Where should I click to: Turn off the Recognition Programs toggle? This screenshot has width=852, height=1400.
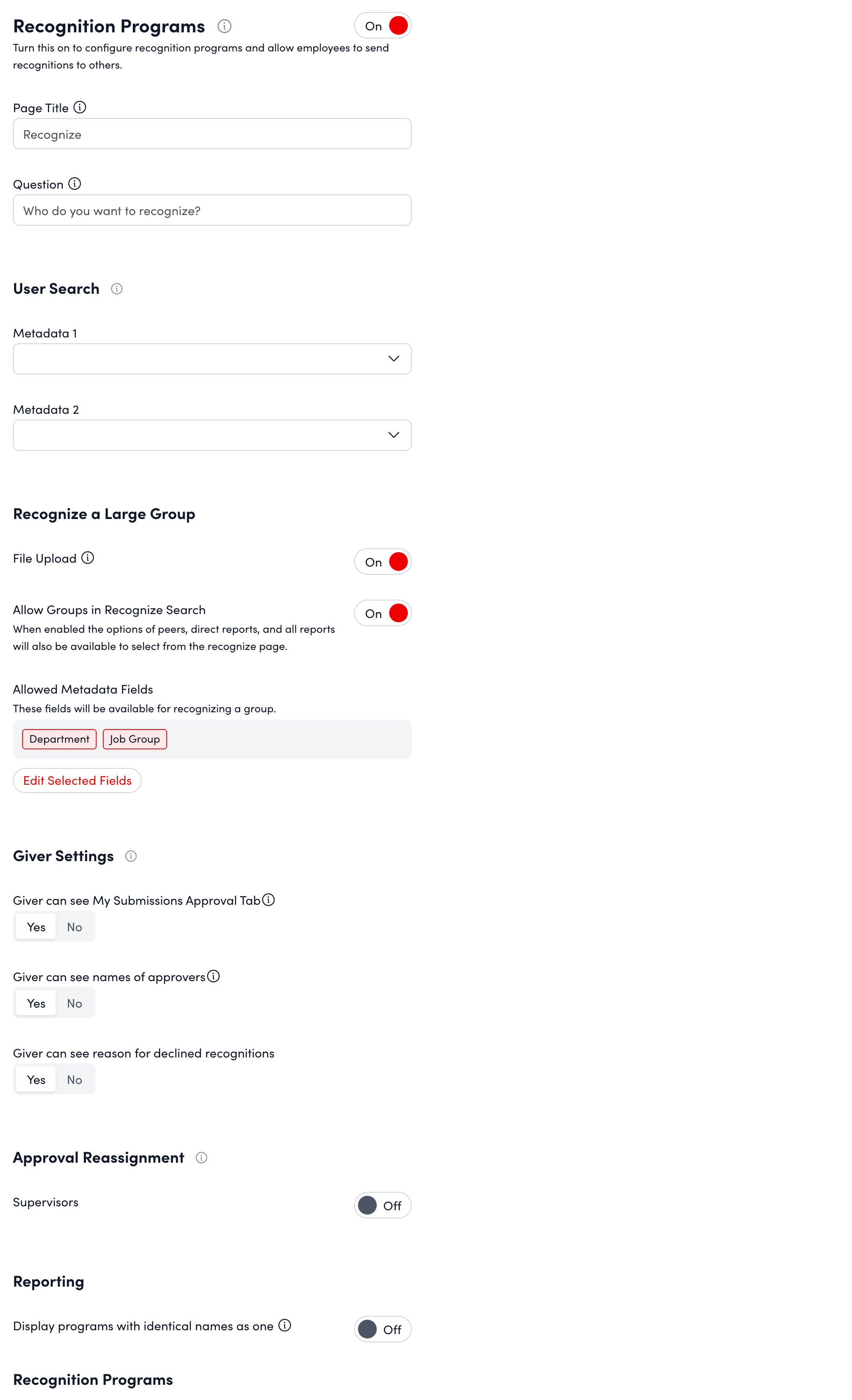pos(383,25)
